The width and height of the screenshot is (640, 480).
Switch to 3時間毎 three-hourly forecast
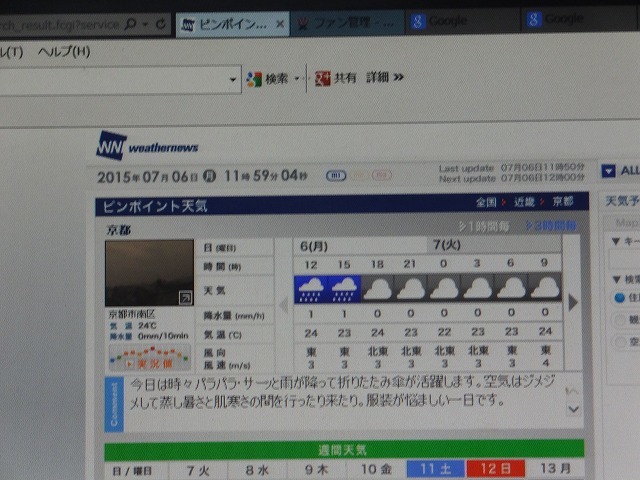click(551, 225)
